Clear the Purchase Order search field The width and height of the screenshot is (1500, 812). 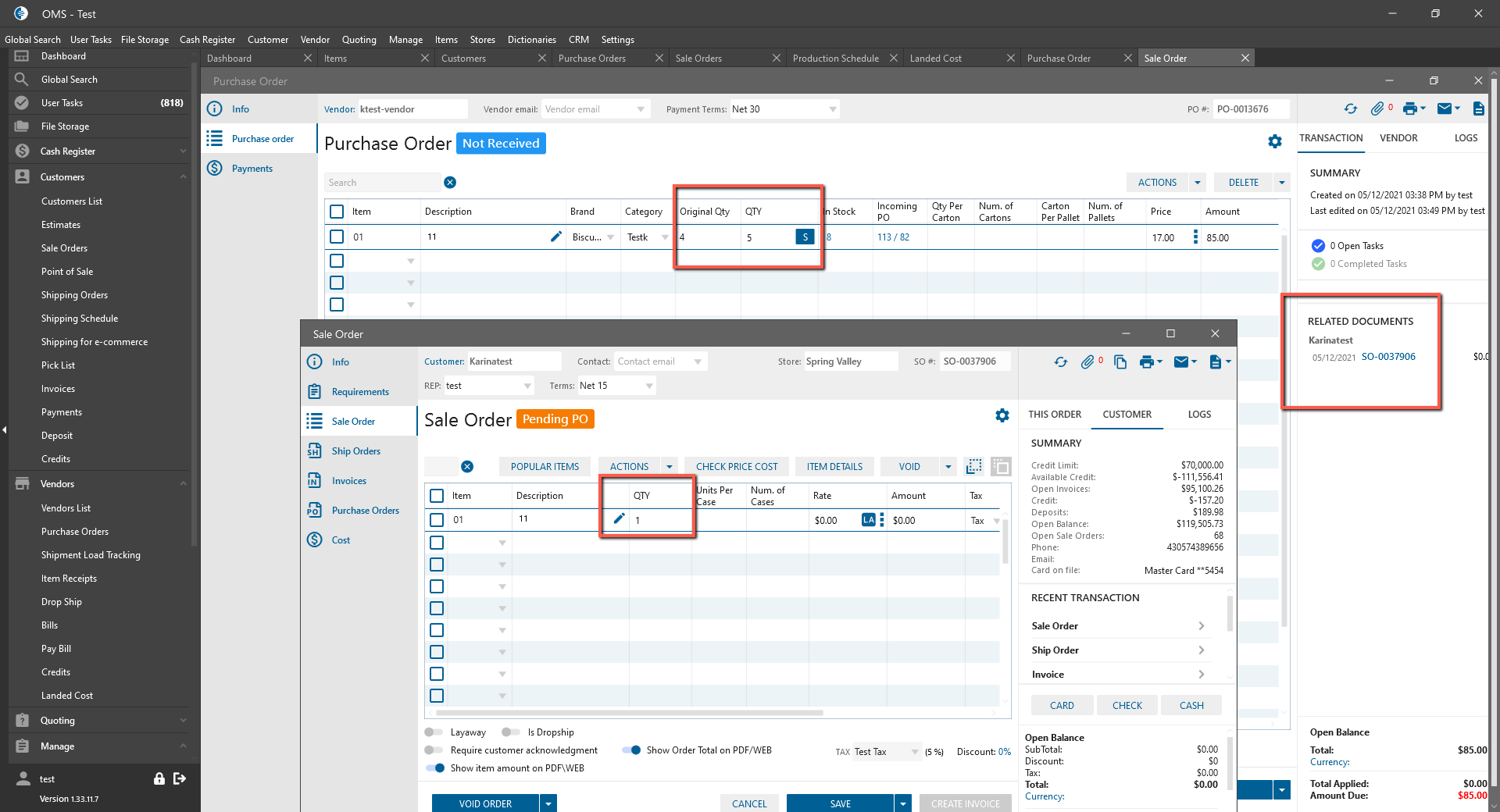pos(450,183)
